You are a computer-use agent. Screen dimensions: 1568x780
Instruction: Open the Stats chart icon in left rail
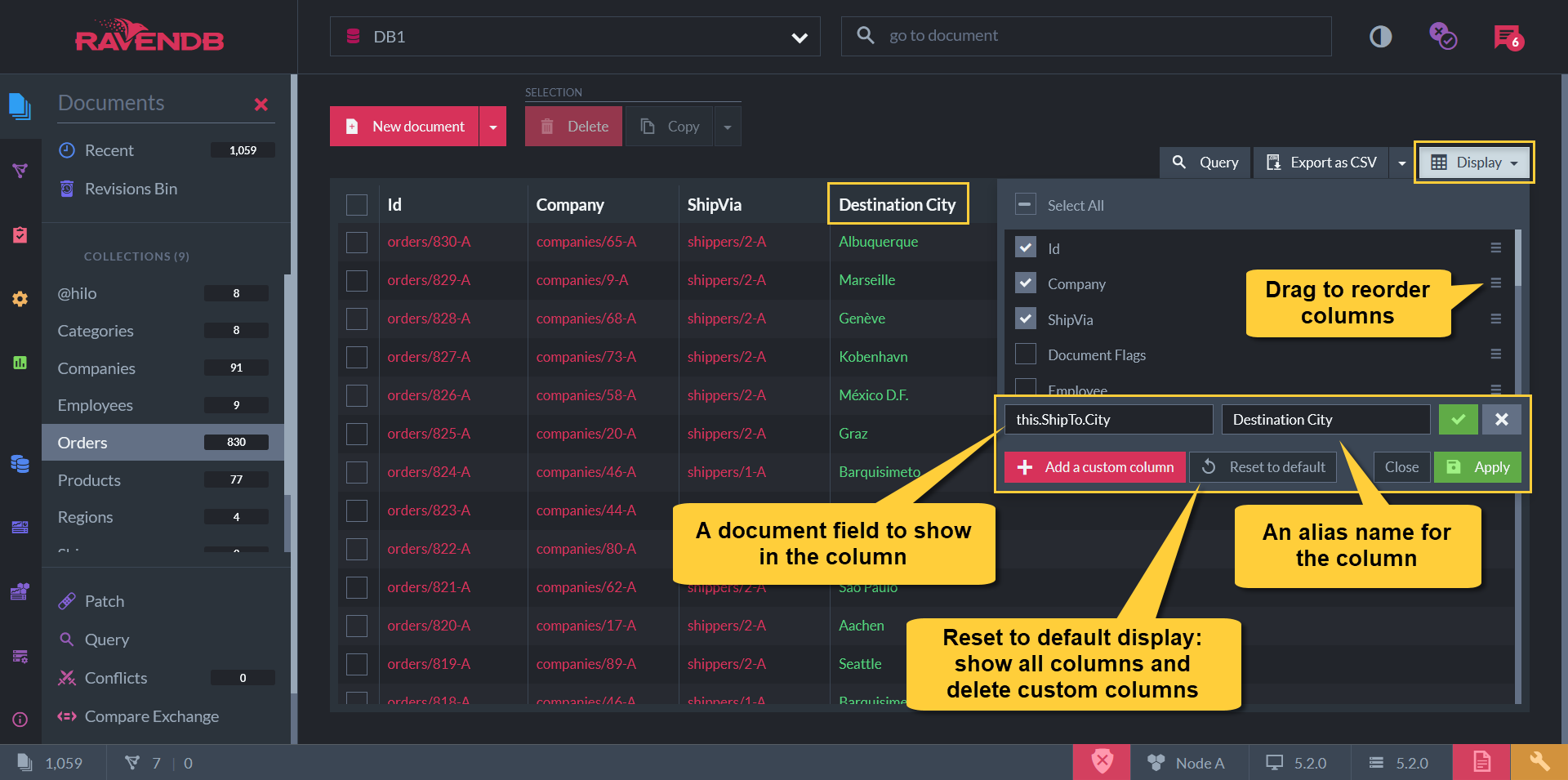(x=20, y=363)
